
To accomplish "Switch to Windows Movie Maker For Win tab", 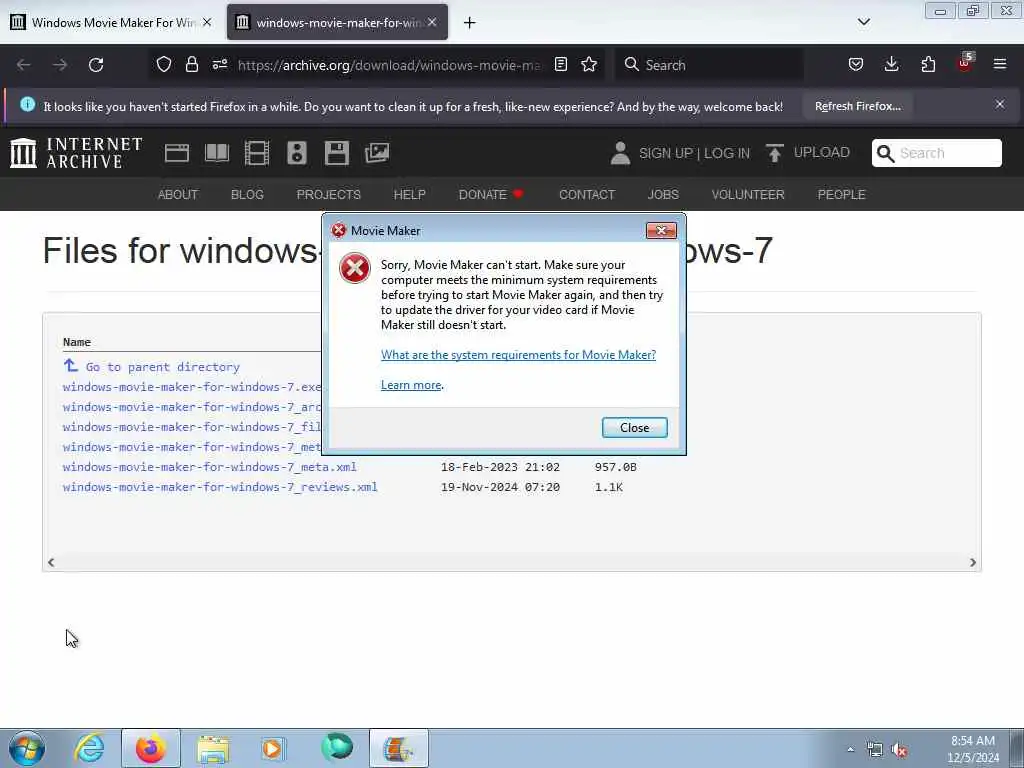I will [112, 22].
